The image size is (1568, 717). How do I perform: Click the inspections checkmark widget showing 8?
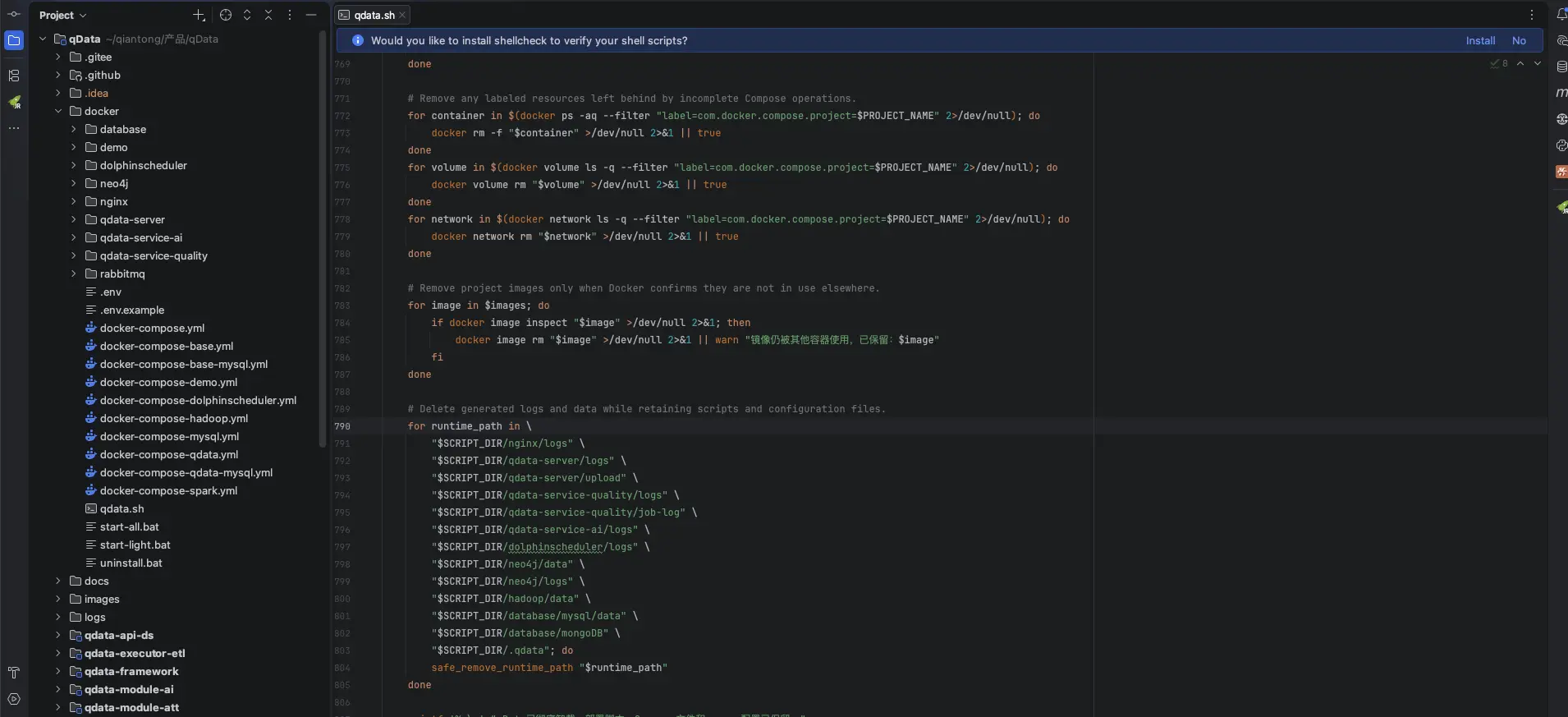[x=1499, y=63]
